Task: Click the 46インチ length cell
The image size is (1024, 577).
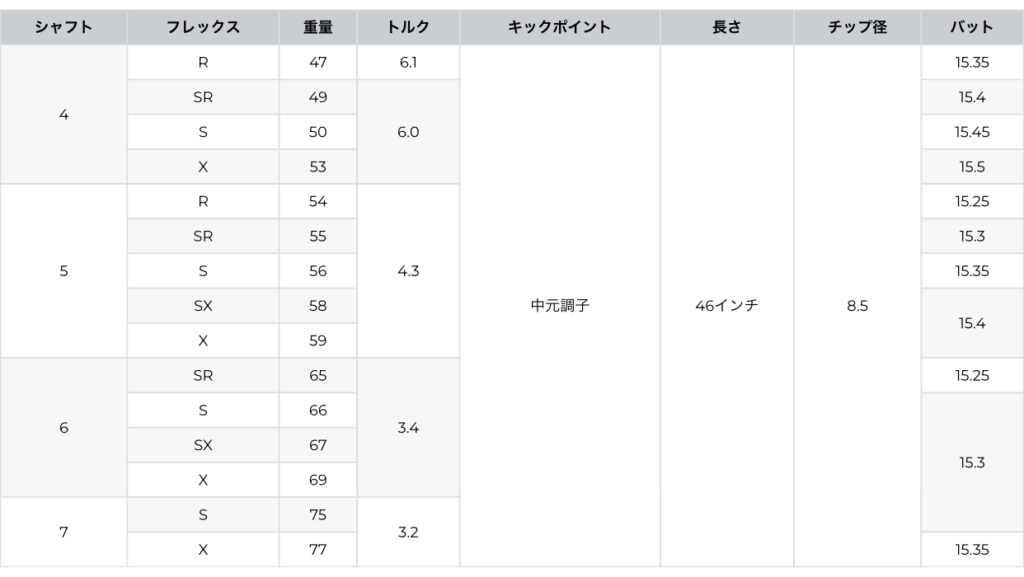Action: coord(726,306)
